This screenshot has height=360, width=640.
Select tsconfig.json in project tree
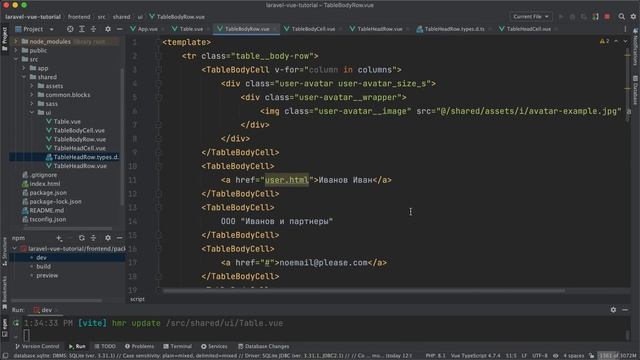click(47, 219)
